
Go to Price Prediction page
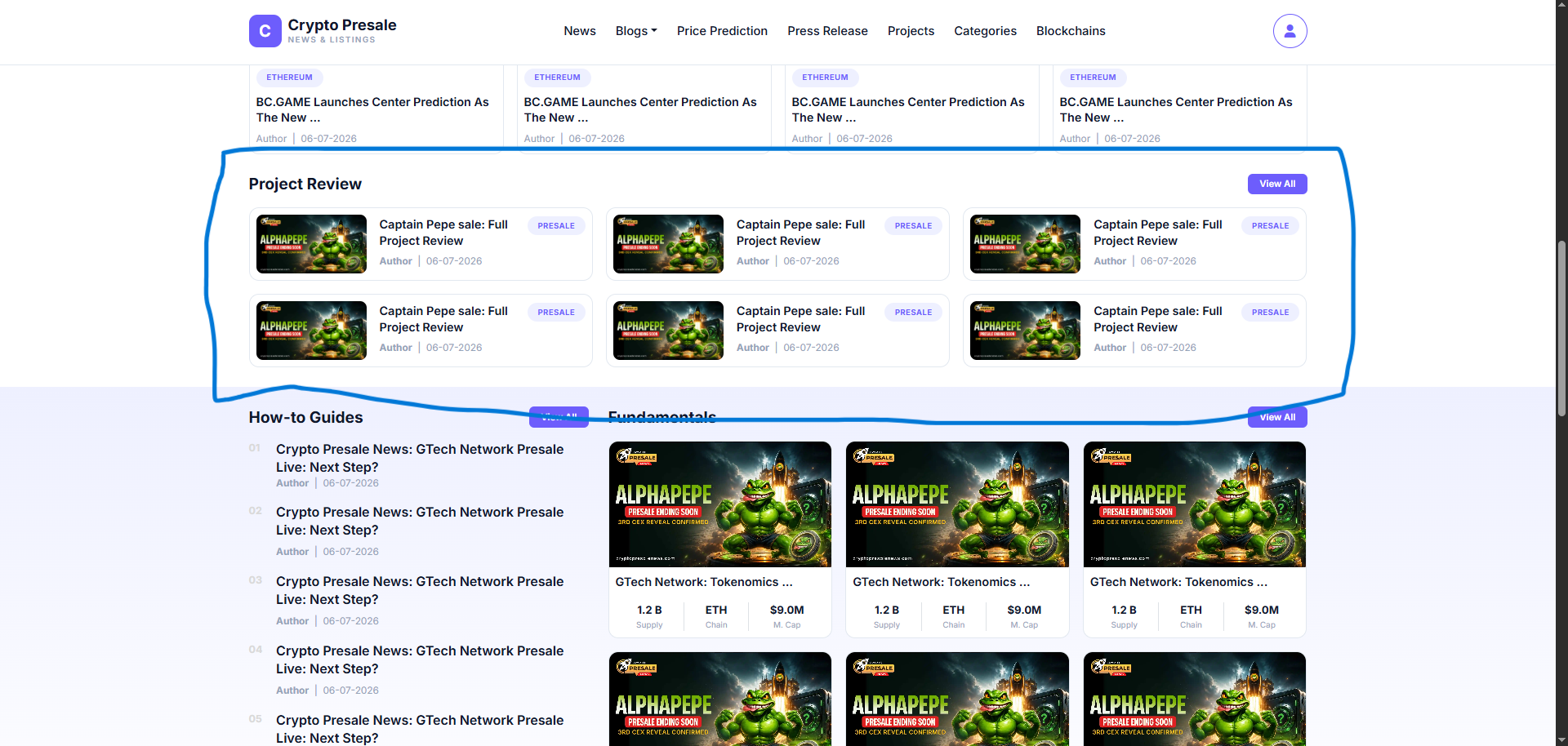click(722, 31)
